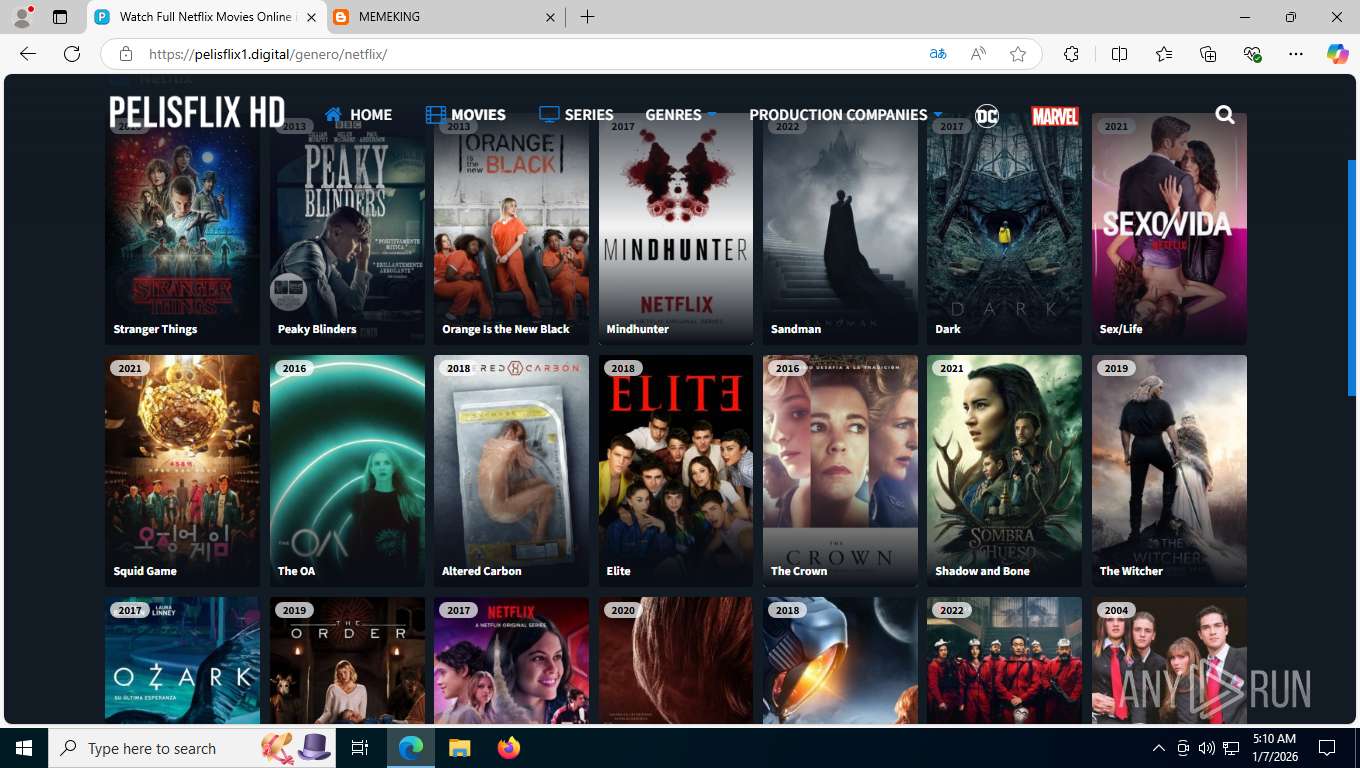1360x768 pixels.
Task: Close the MEMEKING tab
Action: click(x=550, y=17)
